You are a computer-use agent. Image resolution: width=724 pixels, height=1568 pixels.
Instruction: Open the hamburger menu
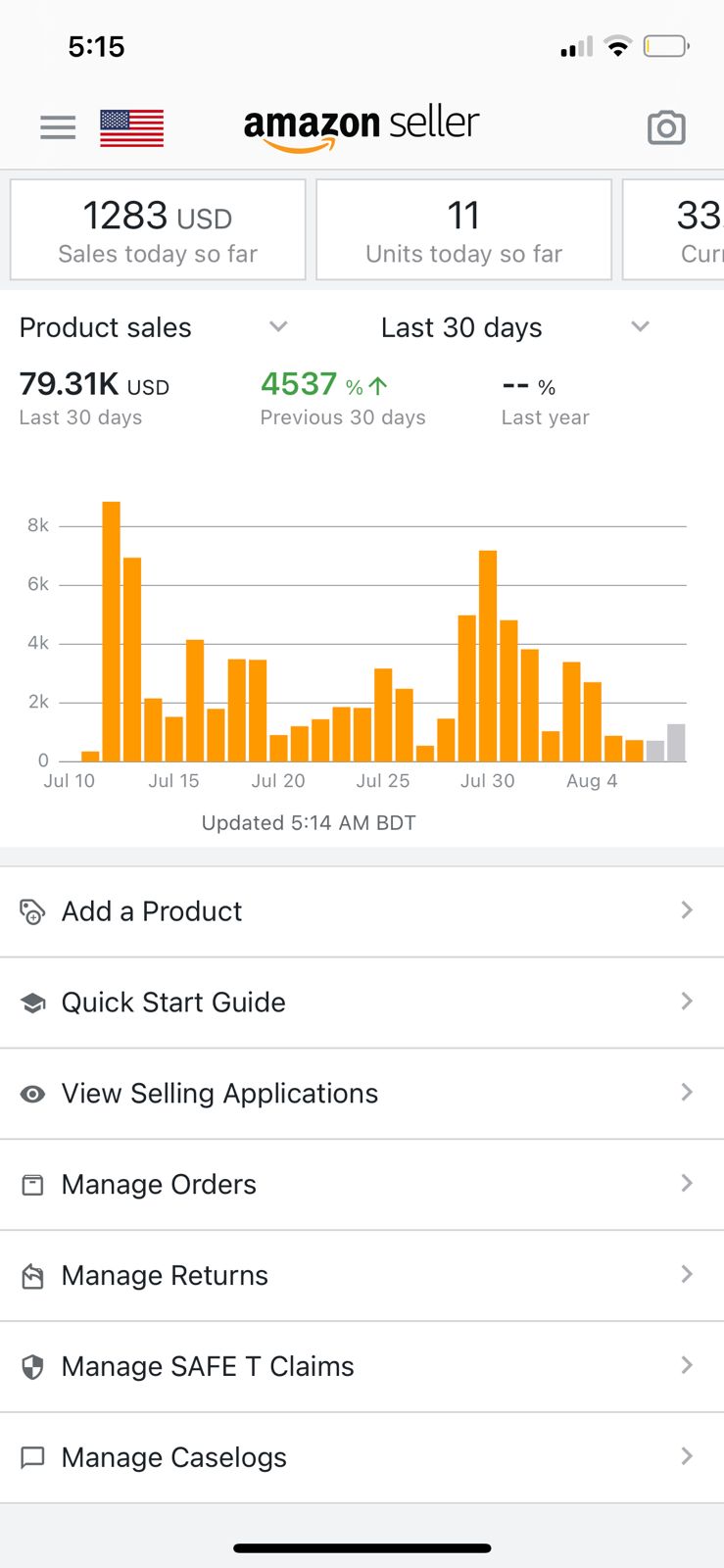pos(58,127)
